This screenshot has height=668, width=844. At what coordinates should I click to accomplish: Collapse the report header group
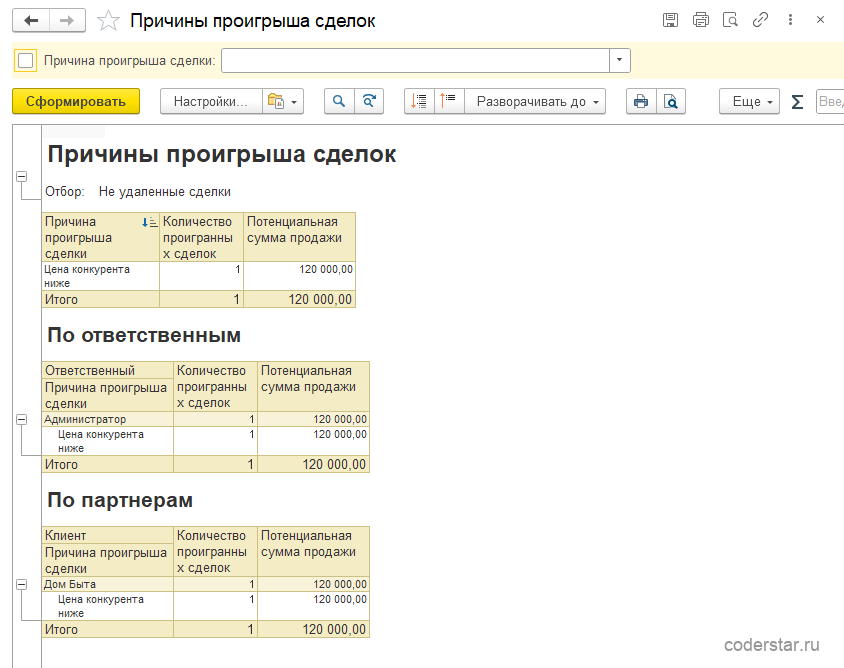pyautogui.click(x=22, y=176)
